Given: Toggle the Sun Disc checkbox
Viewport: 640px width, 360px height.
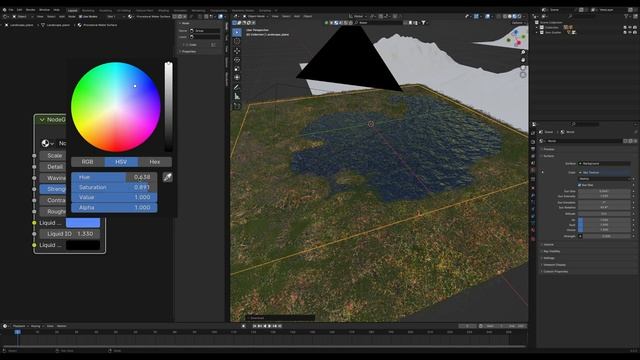Looking at the screenshot, I should tap(580, 185).
